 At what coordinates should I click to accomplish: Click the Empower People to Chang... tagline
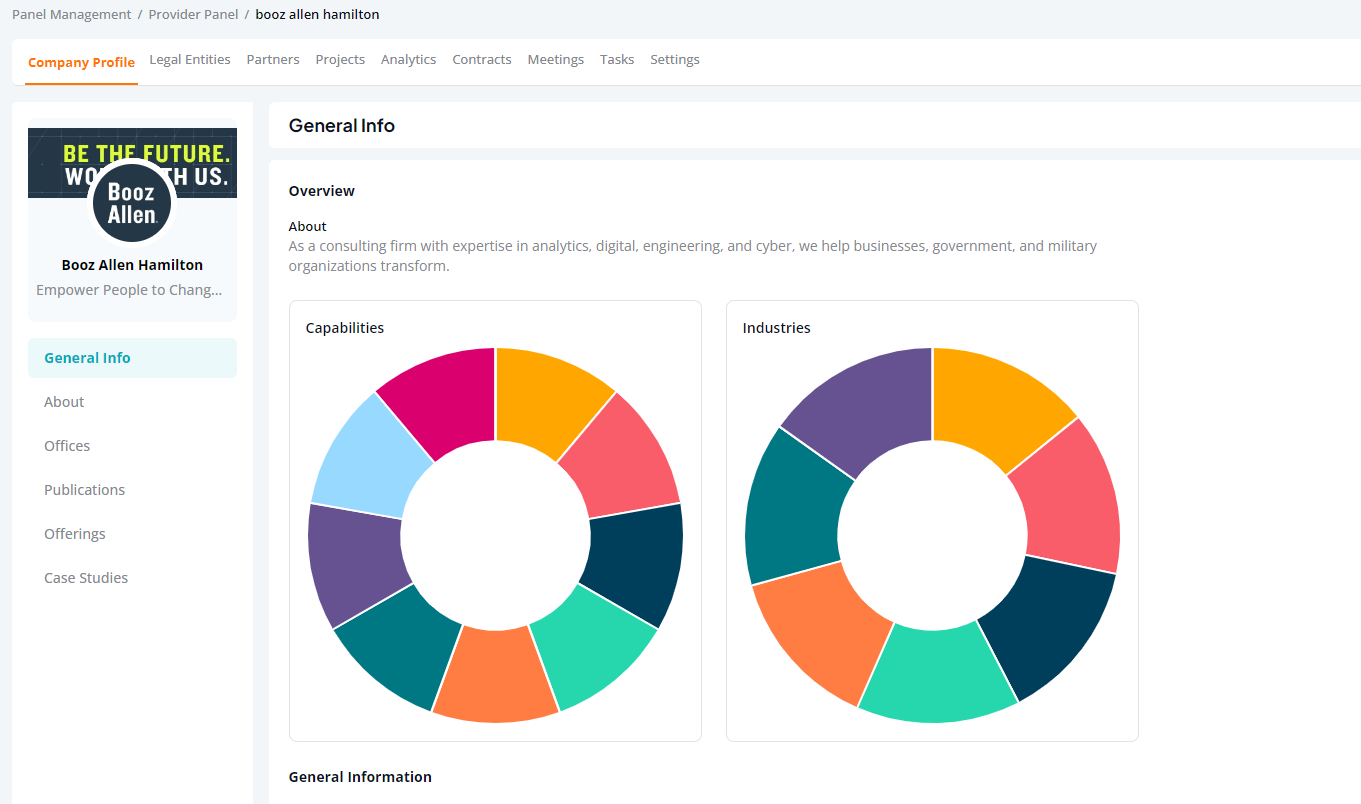click(x=129, y=290)
